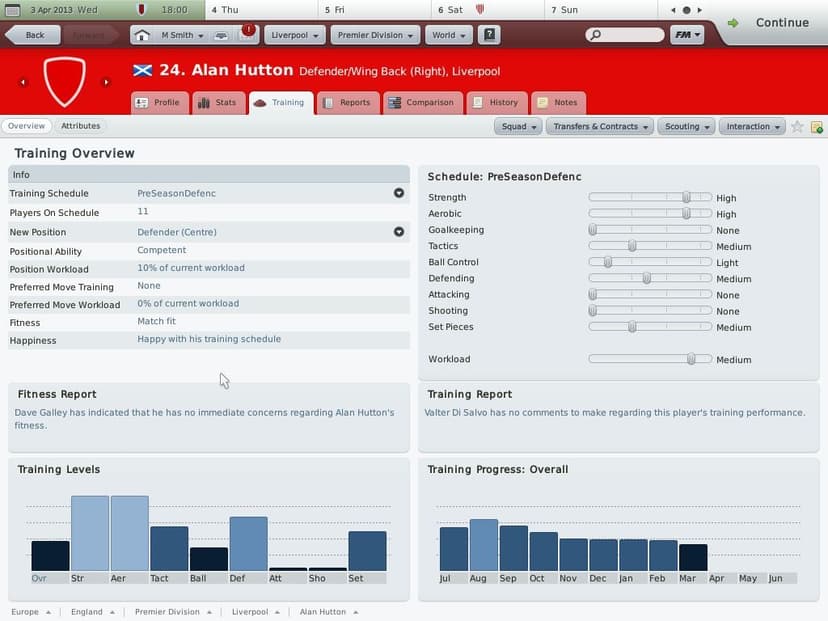Adjust the Attacking training slider

(650, 294)
